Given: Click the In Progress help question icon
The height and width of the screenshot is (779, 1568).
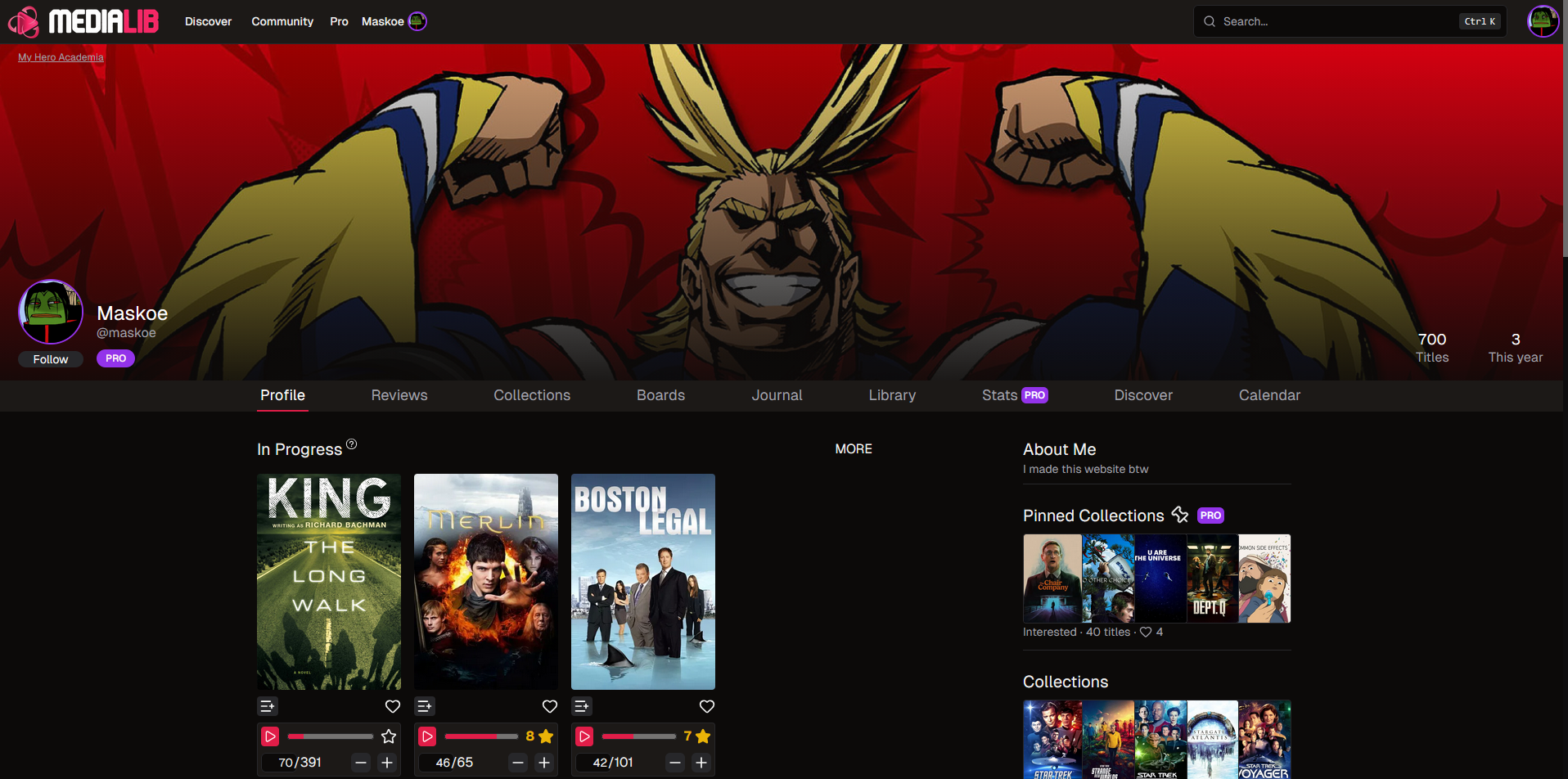Looking at the screenshot, I should (x=351, y=444).
